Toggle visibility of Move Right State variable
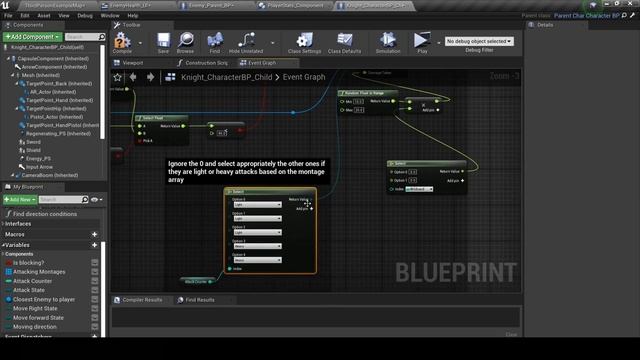The image size is (640, 360). (95, 309)
